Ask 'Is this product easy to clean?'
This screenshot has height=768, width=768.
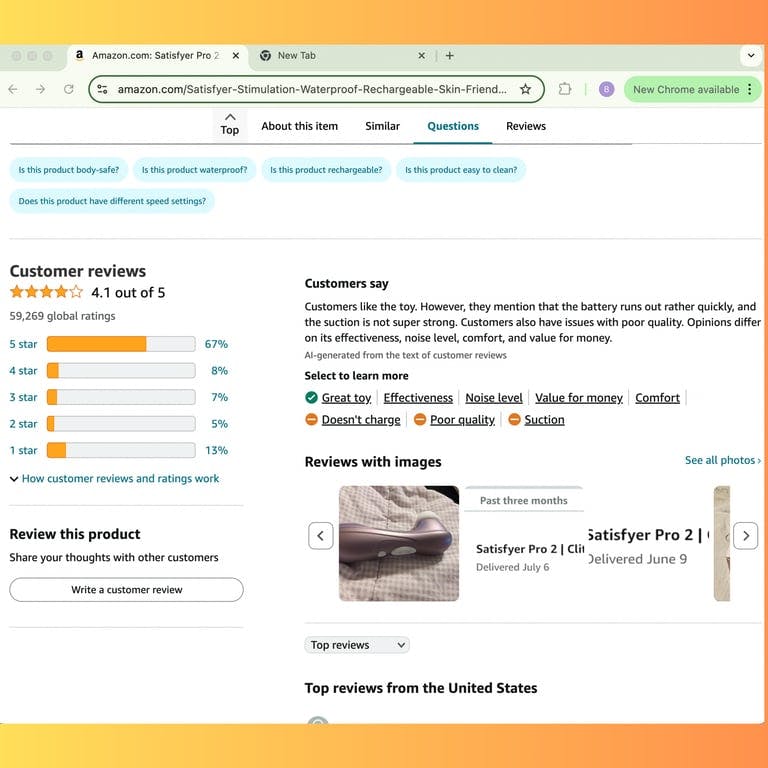pos(461,170)
